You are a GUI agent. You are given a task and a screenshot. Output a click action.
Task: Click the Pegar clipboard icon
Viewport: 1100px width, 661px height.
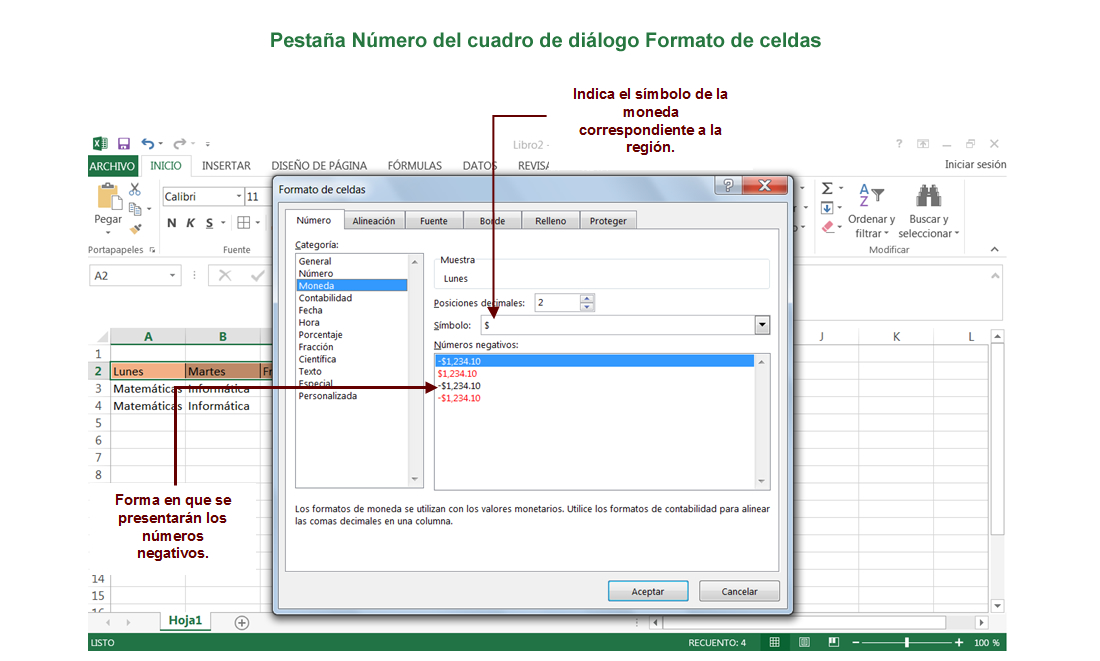108,197
